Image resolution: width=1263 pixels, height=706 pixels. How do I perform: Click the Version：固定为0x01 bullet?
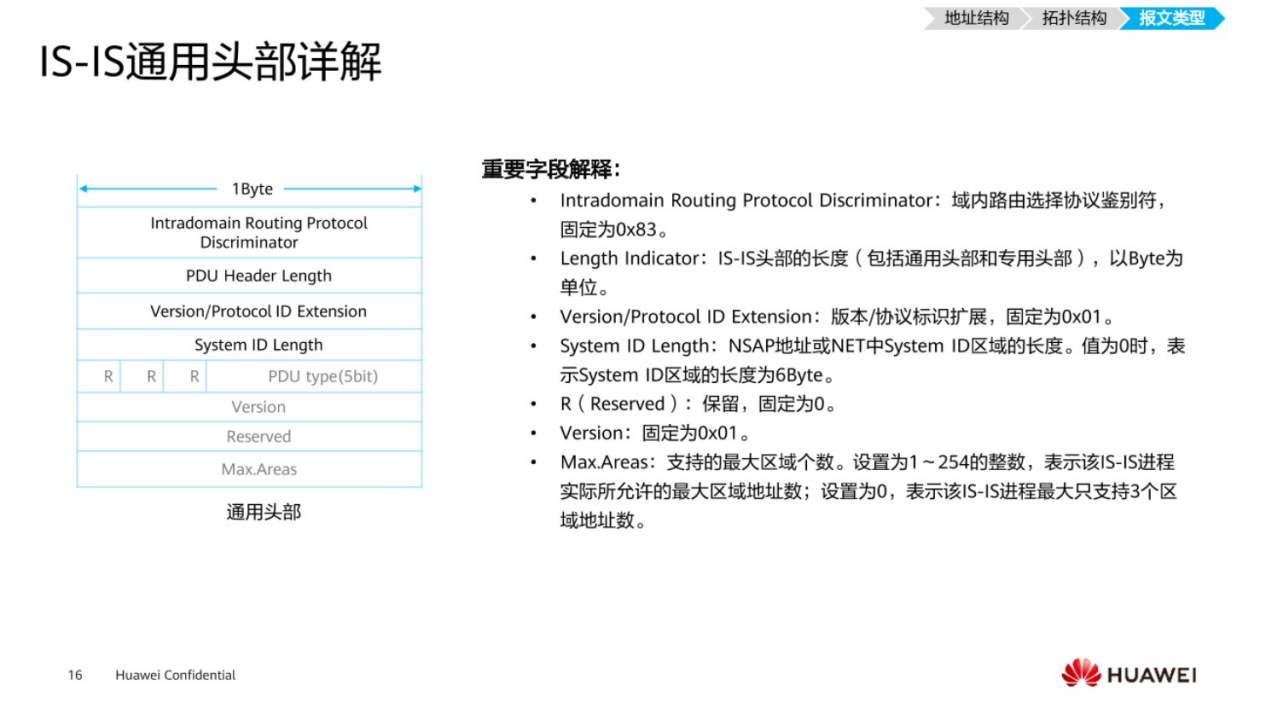(x=655, y=433)
